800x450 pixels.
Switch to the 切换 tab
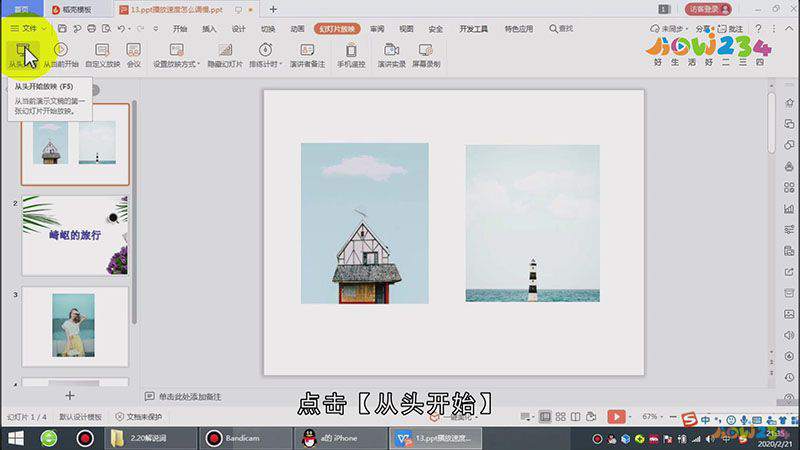268,29
